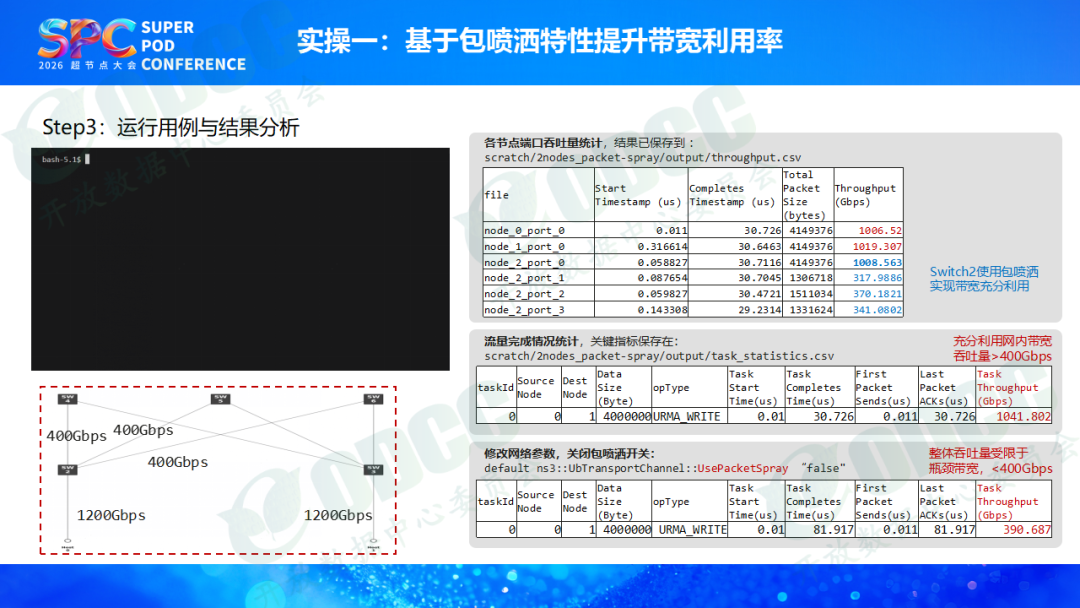Click the node_2_port_3 file cell
This screenshot has width=1080, height=608.
[524, 310]
